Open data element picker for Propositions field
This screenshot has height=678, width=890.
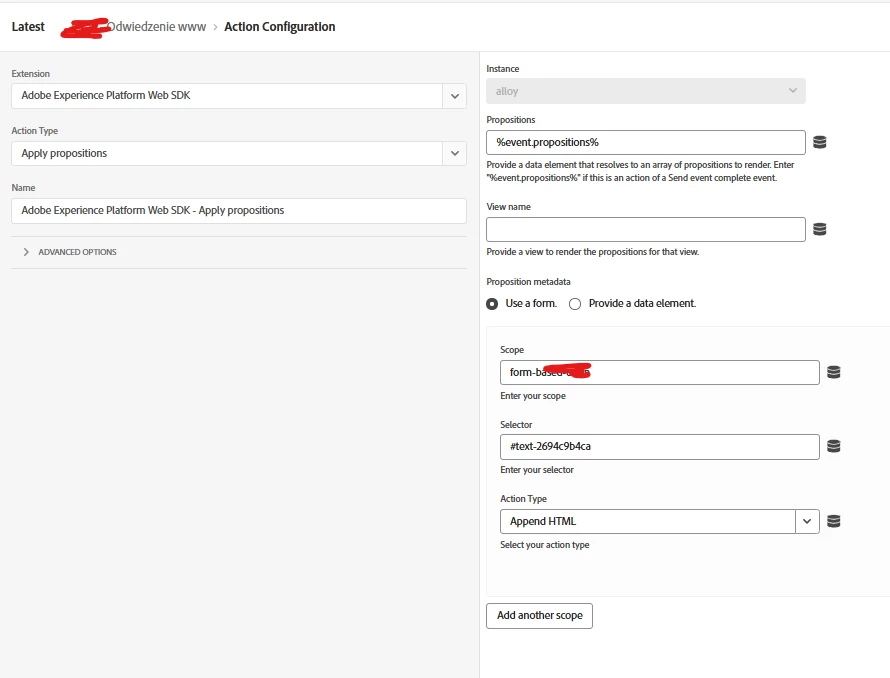click(x=820, y=142)
